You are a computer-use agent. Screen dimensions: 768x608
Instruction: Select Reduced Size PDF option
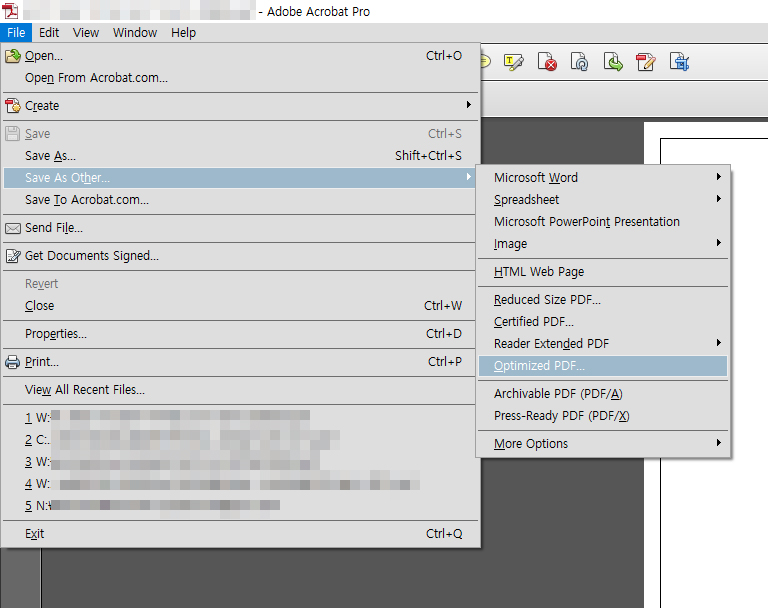pyautogui.click(x=547, y=300)
